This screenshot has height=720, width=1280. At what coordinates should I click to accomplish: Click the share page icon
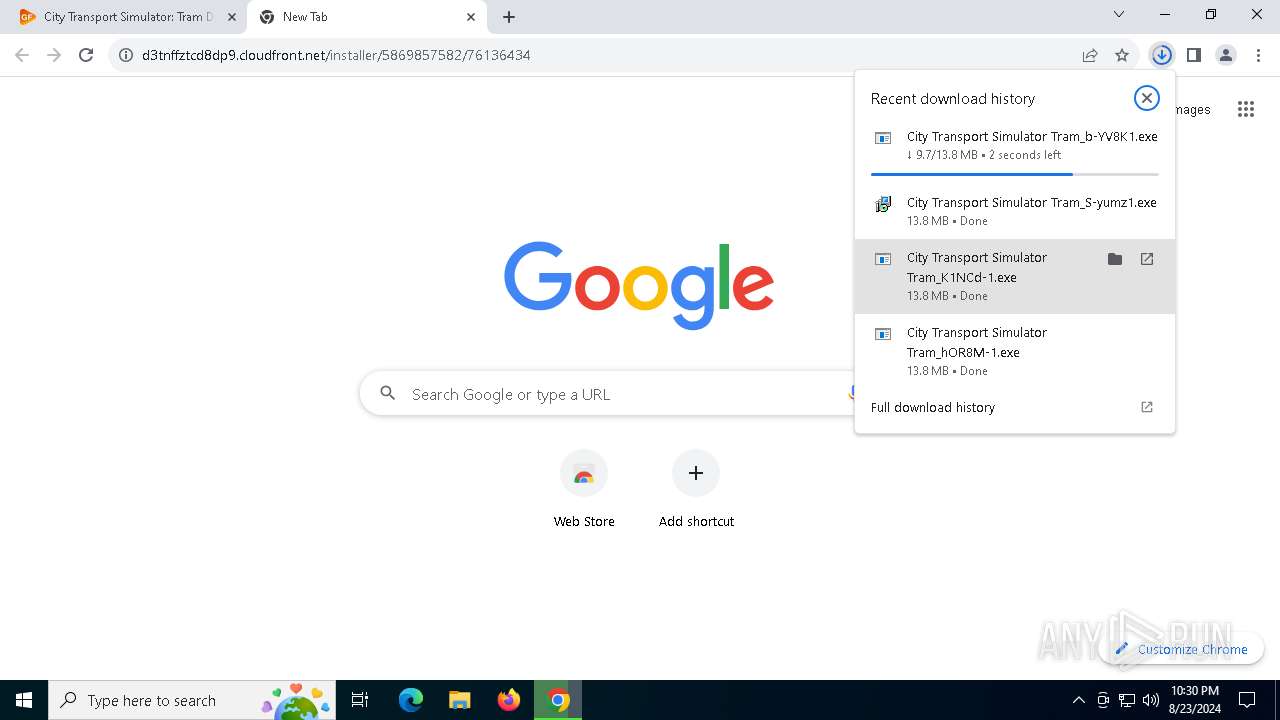pos(1090,55)
